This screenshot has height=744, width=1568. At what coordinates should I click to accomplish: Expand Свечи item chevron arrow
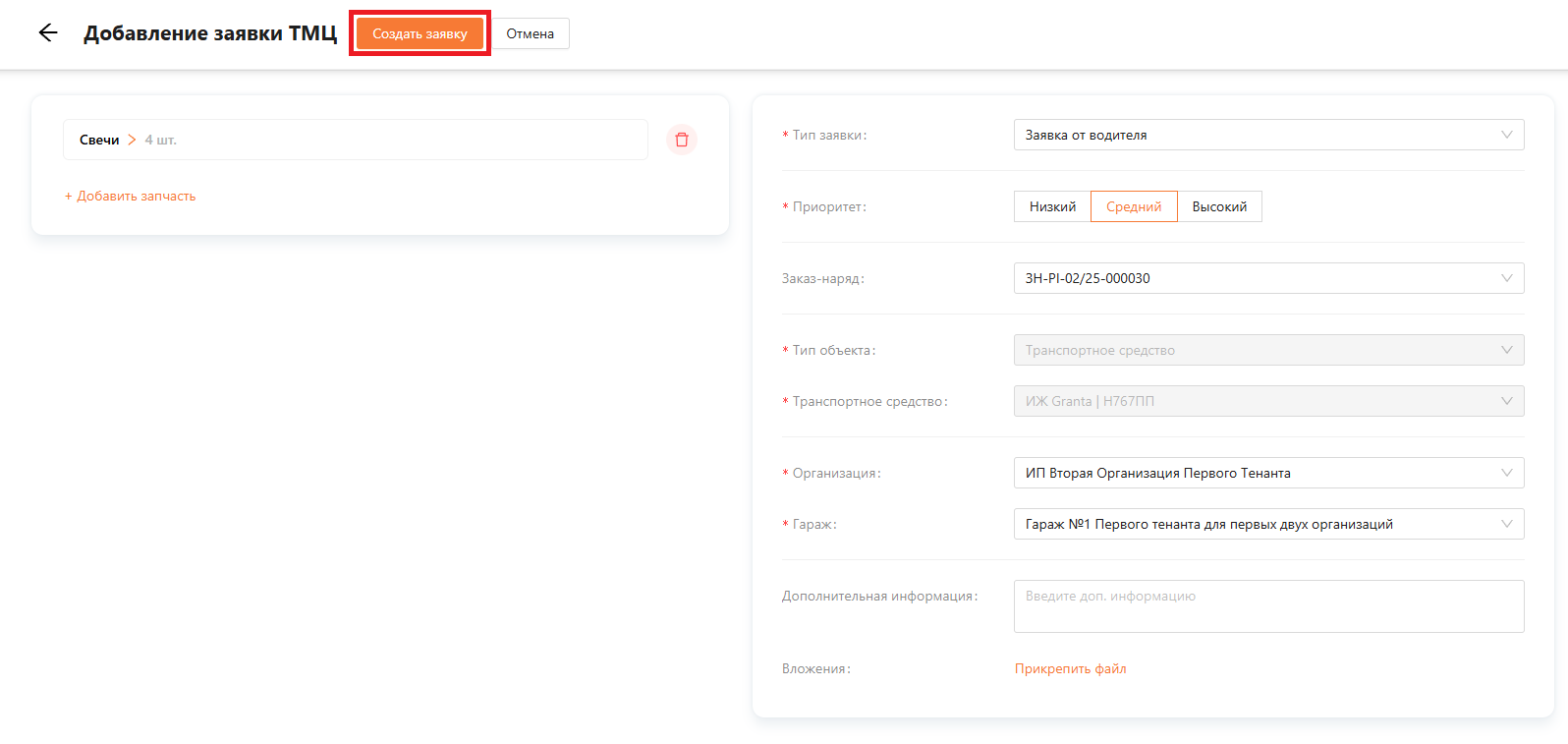tap(132, 140)
